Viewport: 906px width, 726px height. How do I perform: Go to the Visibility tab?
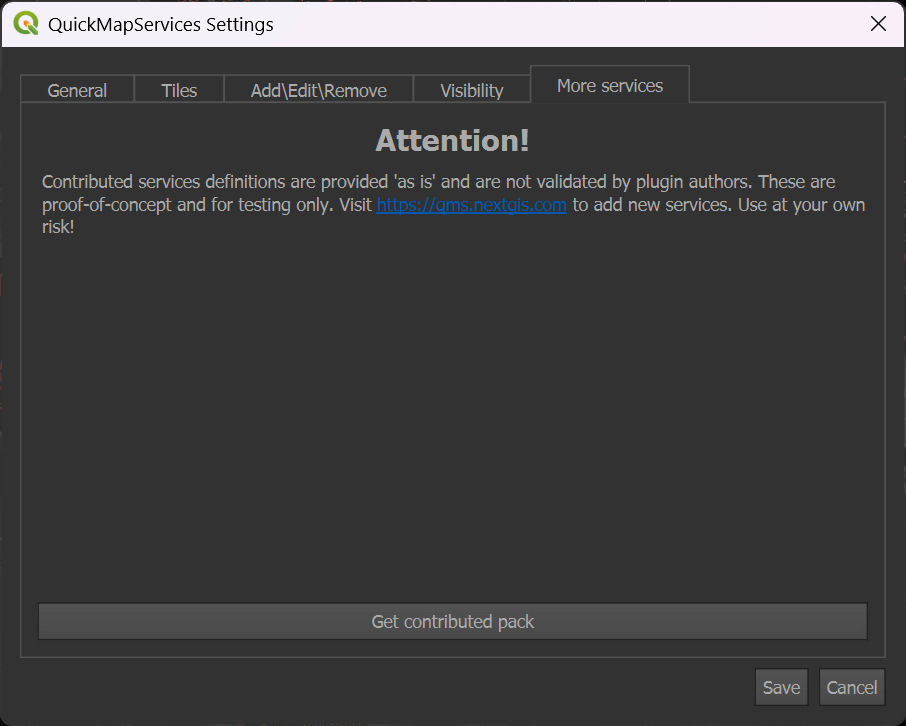click(x=471, y=90)
